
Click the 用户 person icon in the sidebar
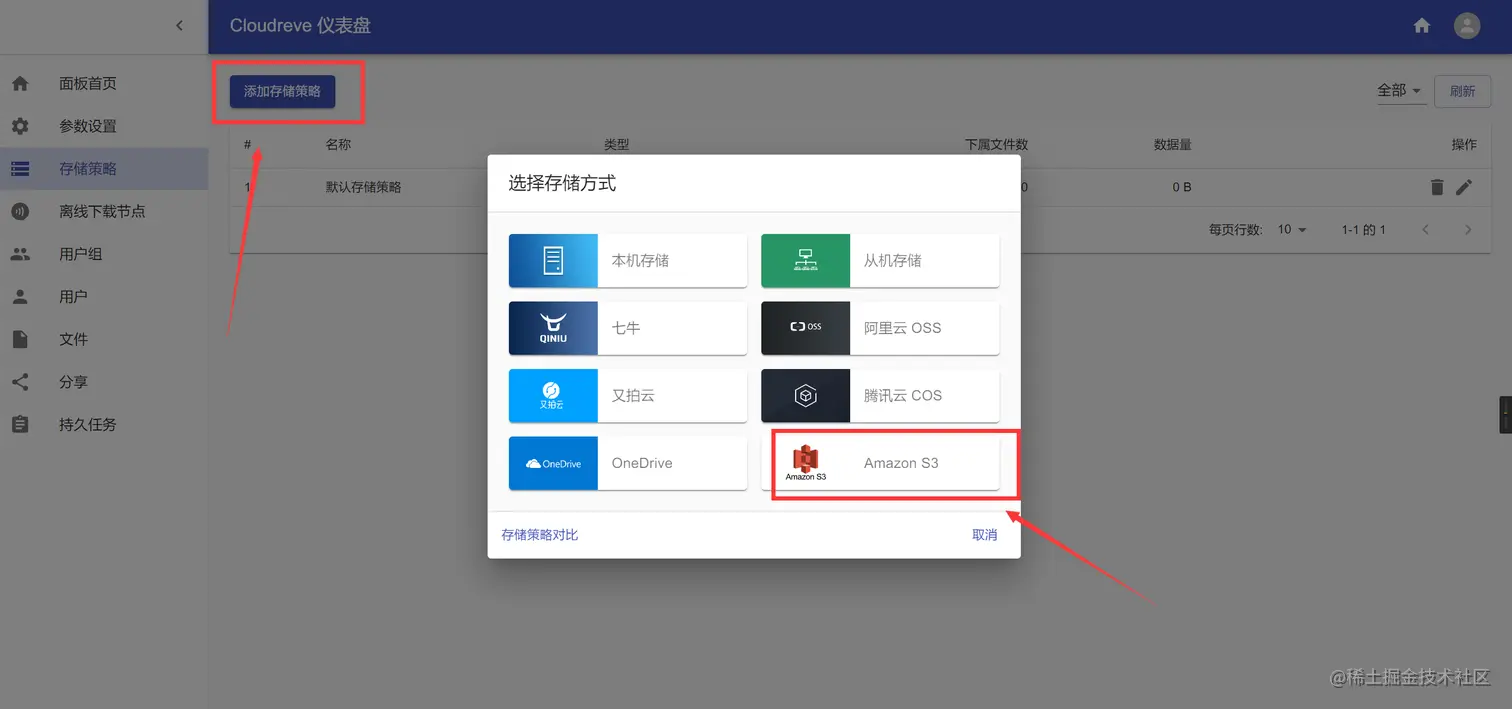pos(20,297)
